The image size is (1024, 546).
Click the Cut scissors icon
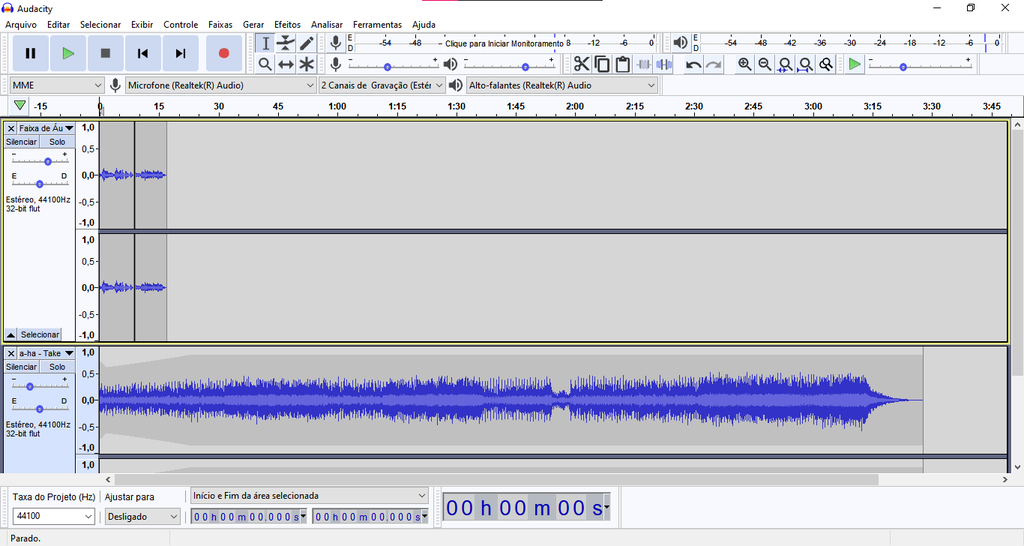coord(581,64)
